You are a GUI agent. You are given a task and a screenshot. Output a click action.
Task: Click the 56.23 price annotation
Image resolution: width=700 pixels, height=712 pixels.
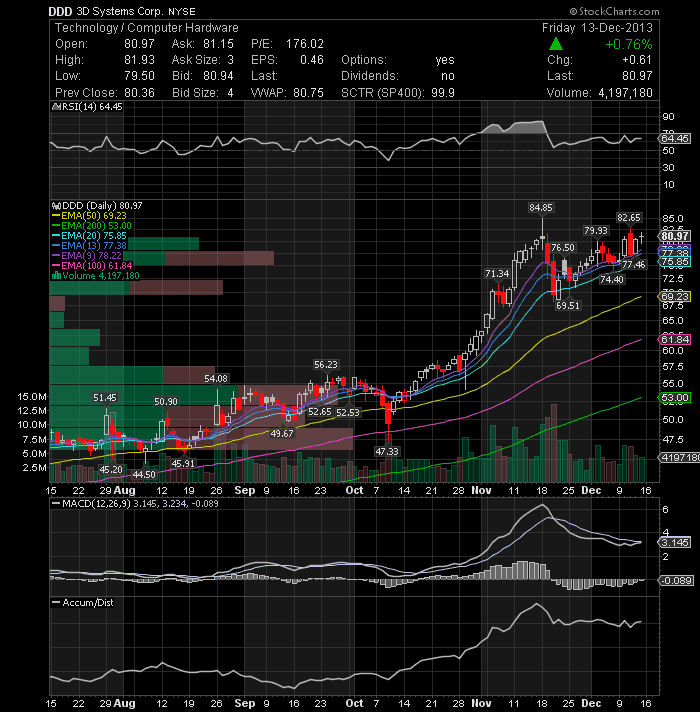click(326, 365)
